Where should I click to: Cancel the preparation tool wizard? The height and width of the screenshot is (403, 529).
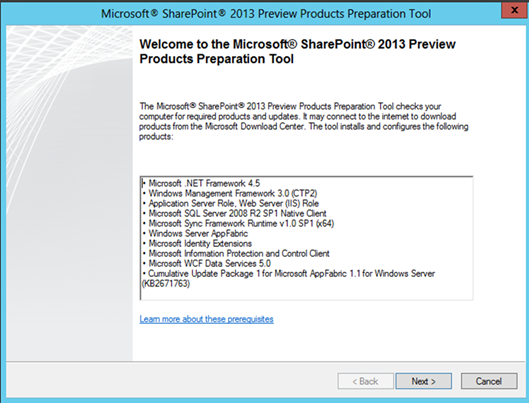[489, 381]
